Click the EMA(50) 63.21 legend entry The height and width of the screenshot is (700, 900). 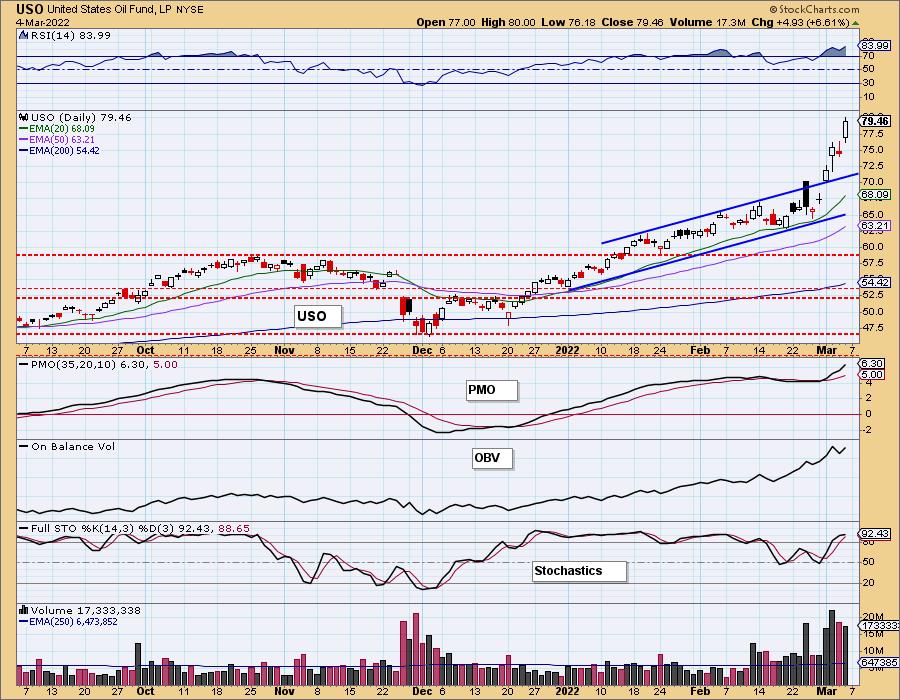point(57,139)
